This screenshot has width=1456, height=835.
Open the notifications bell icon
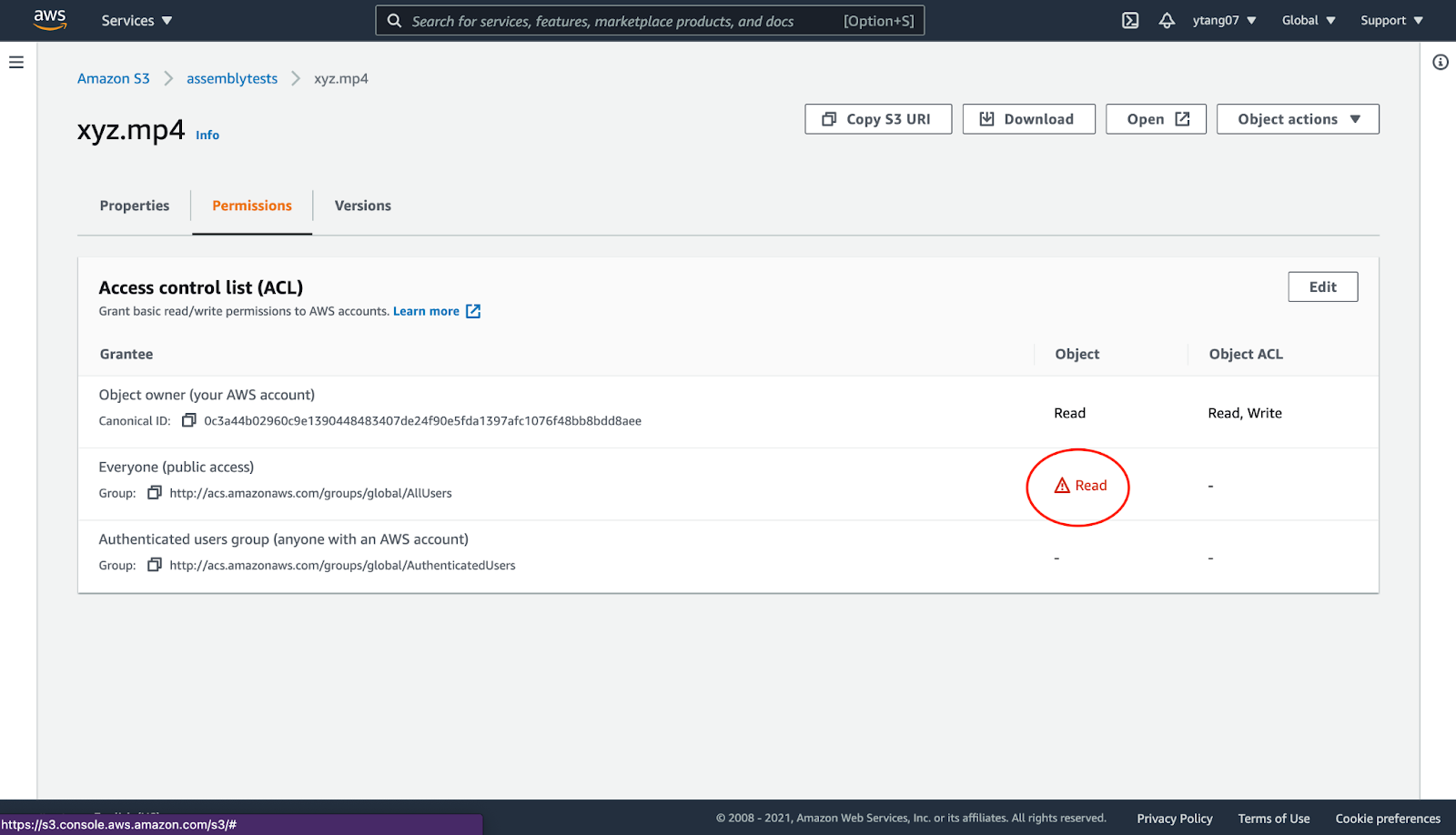coord(1167,20)
